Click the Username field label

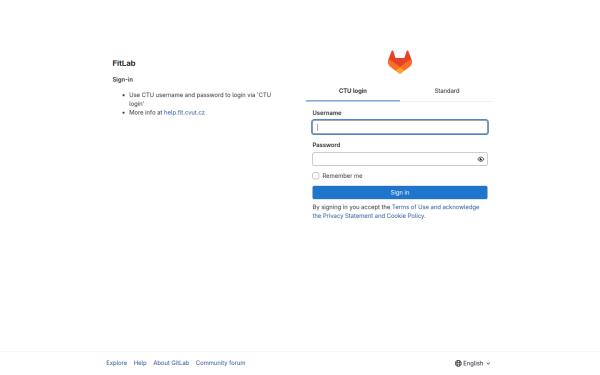(327, 113)
